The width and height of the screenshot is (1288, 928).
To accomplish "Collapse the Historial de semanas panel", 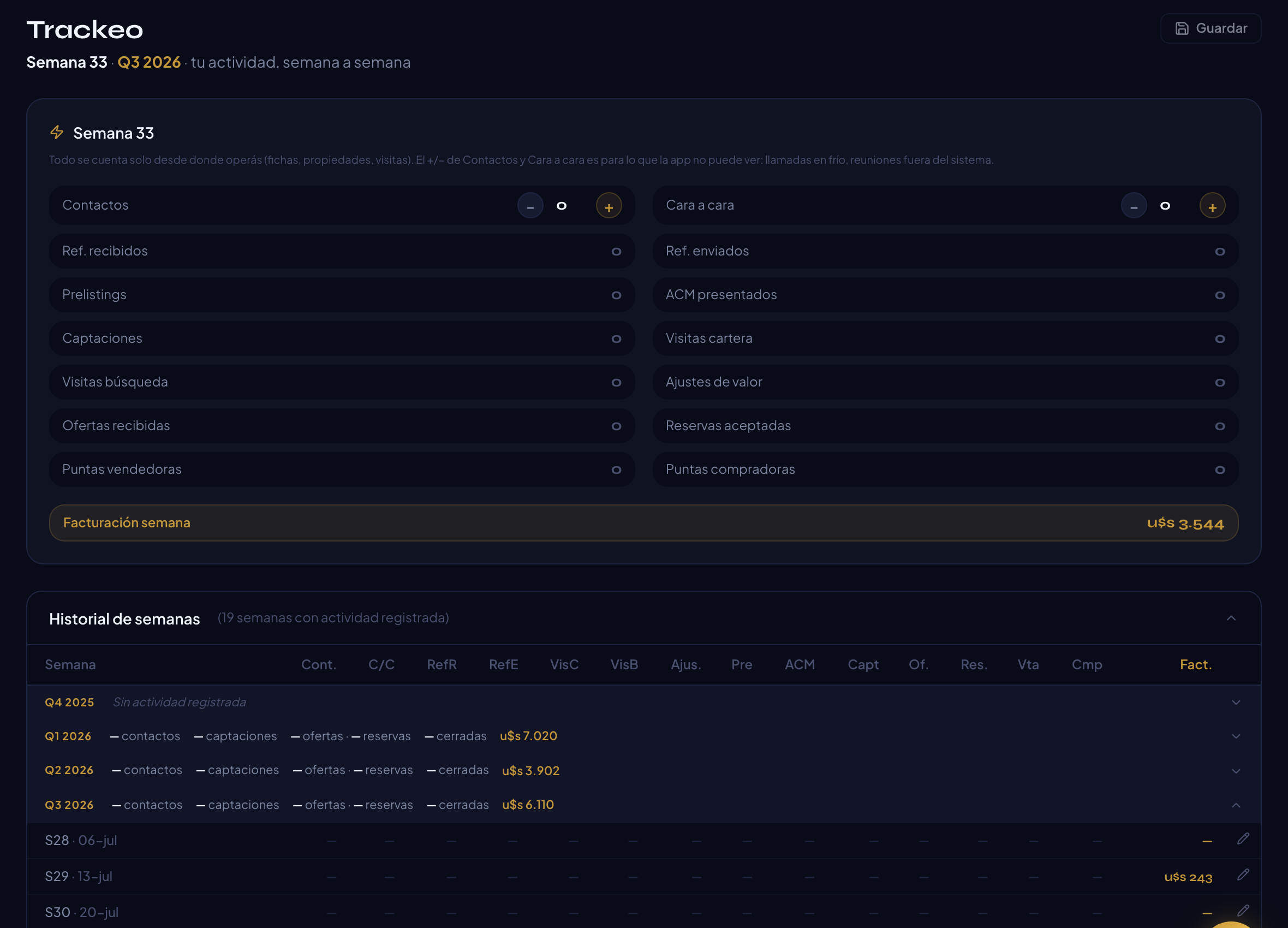I will tap(1231, 618).
